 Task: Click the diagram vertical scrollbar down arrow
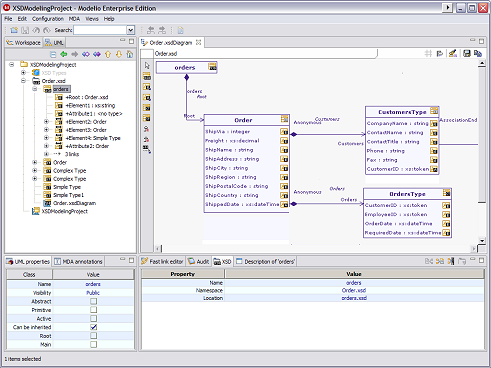482,241
